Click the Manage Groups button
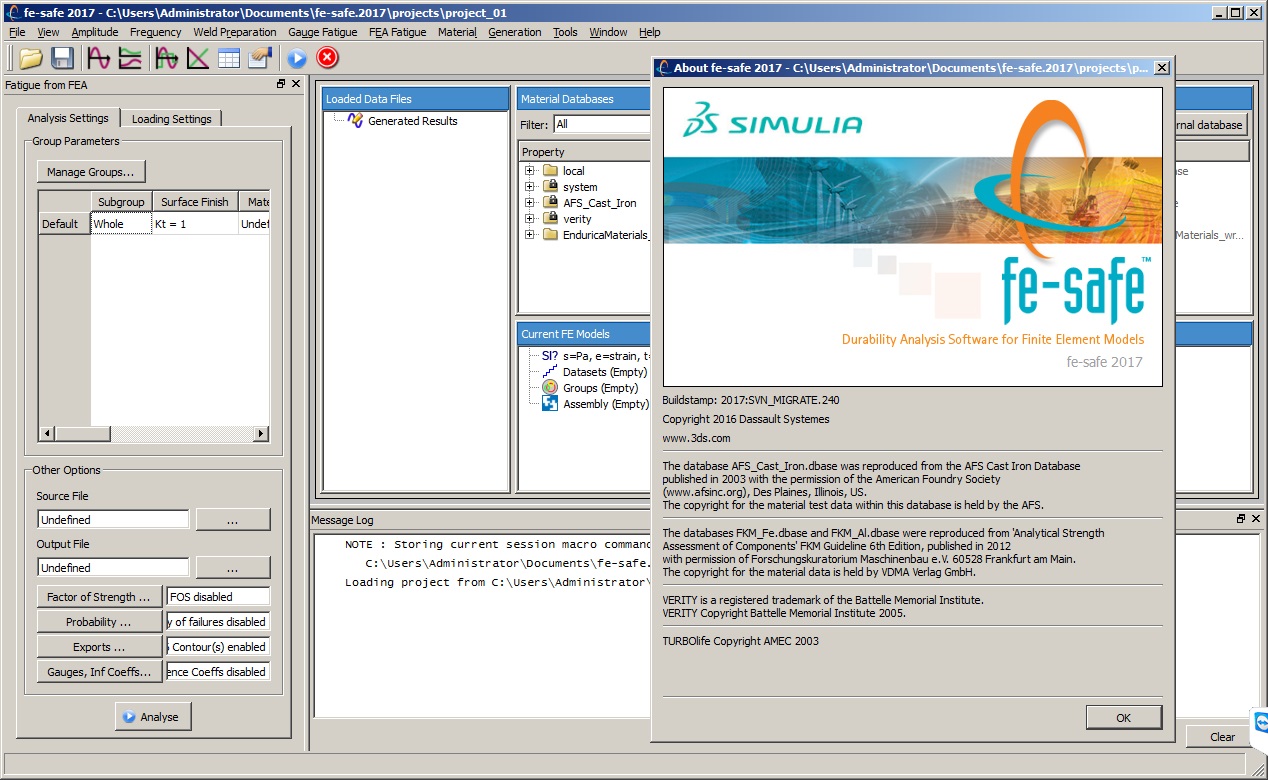The height and width of the screenshot is (780, 1268). click(x=91, y=172)
